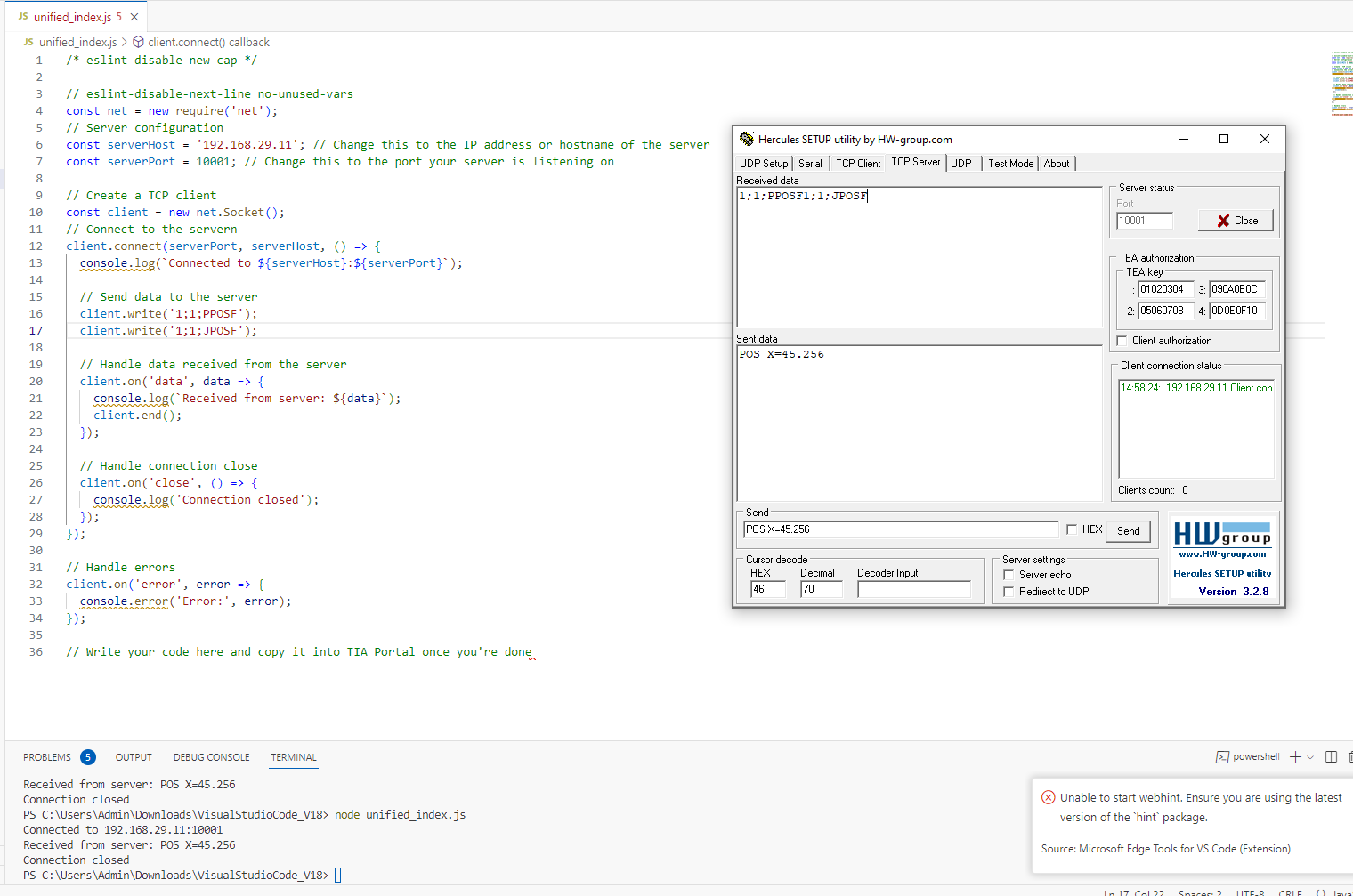Open the UDP Setup tab
This screenshot has width=1353, height=896.
click(763, 164)
